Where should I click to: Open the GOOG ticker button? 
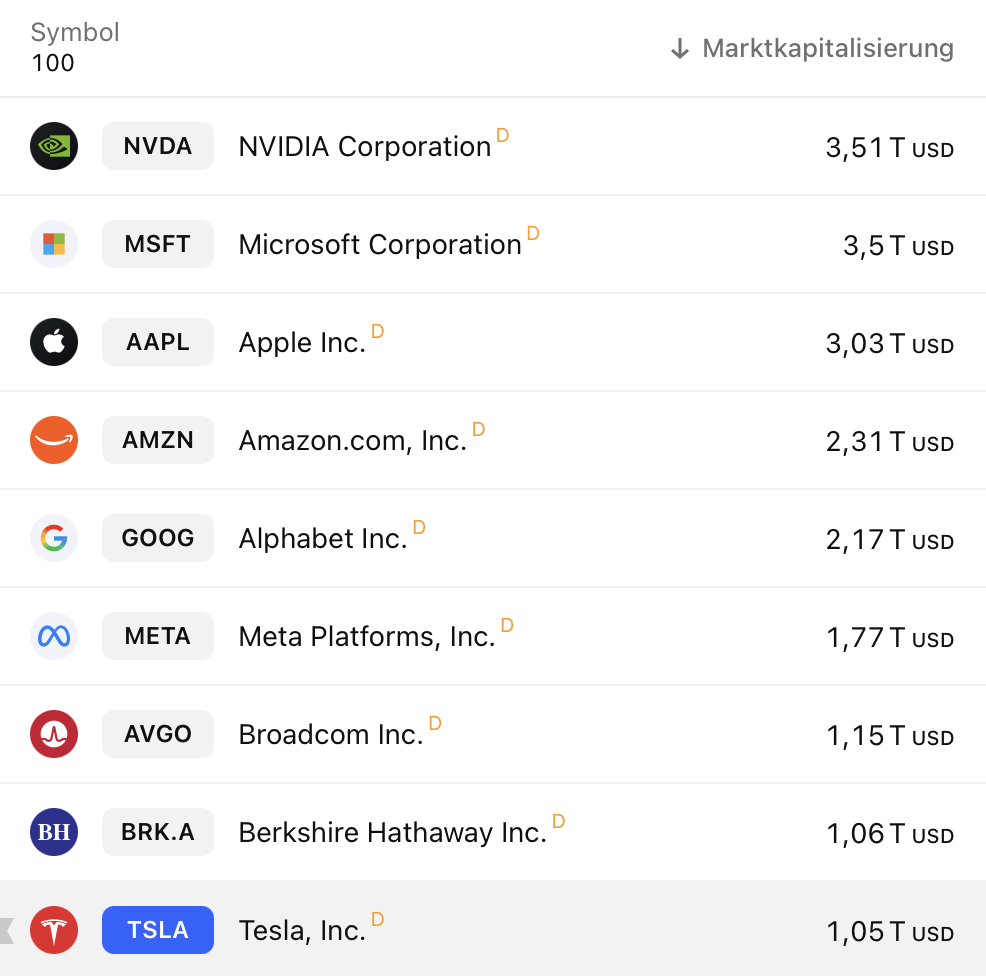pos(158,538)
